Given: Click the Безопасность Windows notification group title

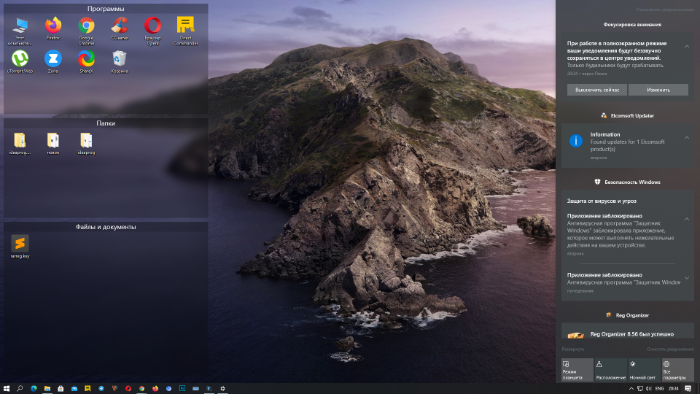Looking at the screenshot, I should pos(632,182).
